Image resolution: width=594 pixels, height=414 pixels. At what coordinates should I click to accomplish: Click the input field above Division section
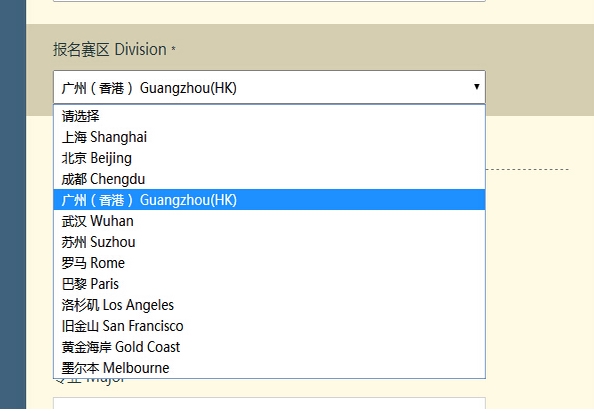pyautogui.click(x=269, y=1)
